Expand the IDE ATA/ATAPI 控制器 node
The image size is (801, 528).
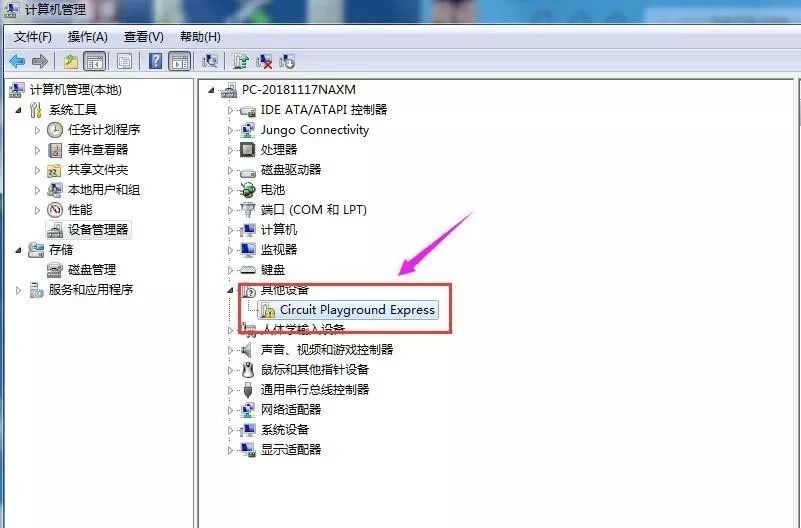point(230,110)
